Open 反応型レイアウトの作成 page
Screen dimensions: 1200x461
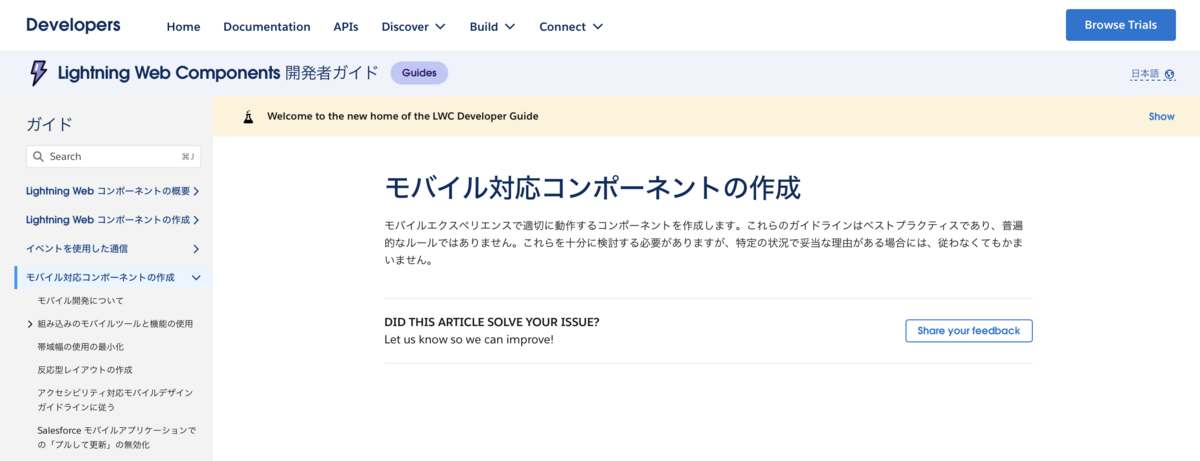click(x=85, y=370)
